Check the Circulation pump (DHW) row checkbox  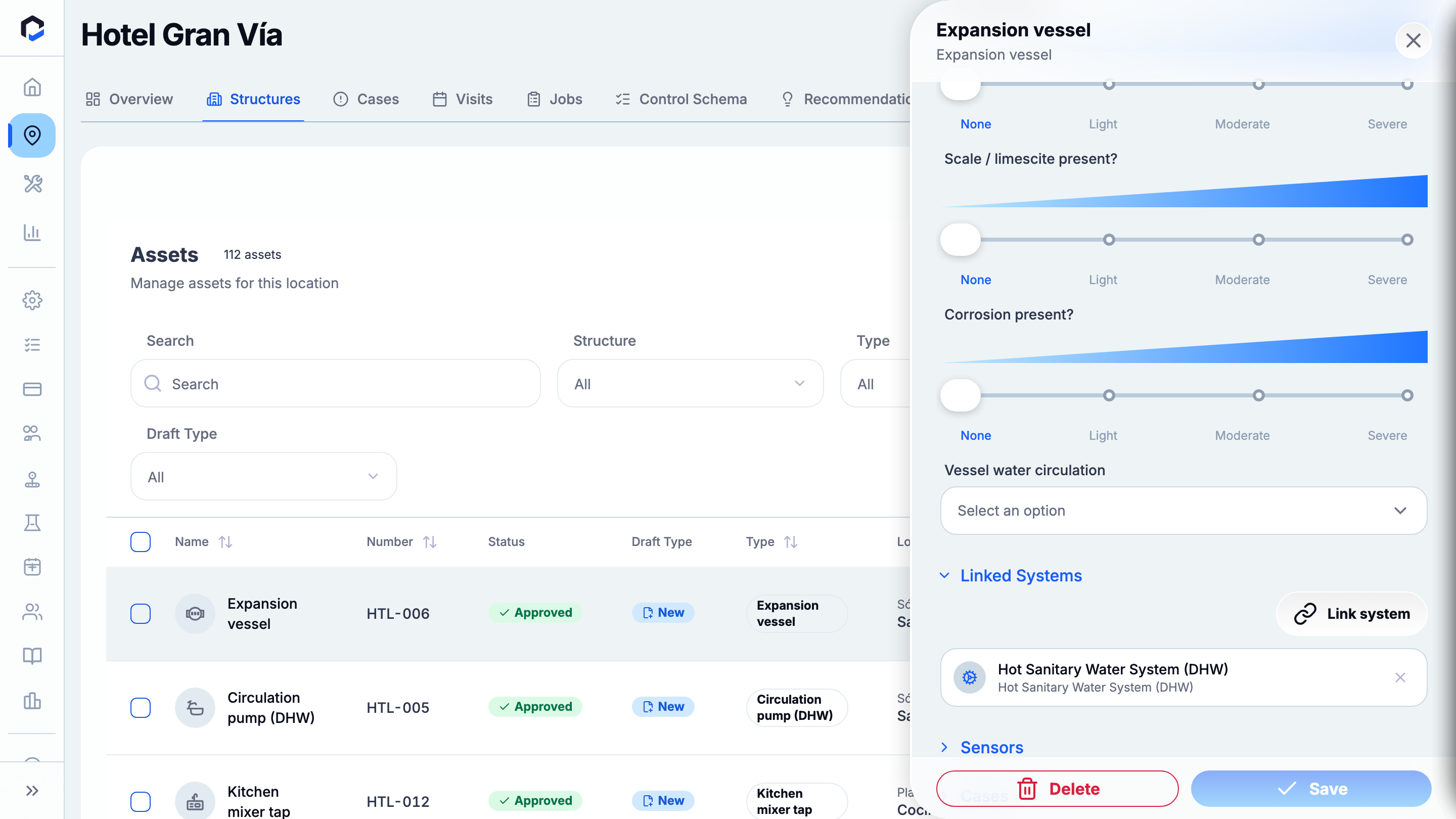140,707
